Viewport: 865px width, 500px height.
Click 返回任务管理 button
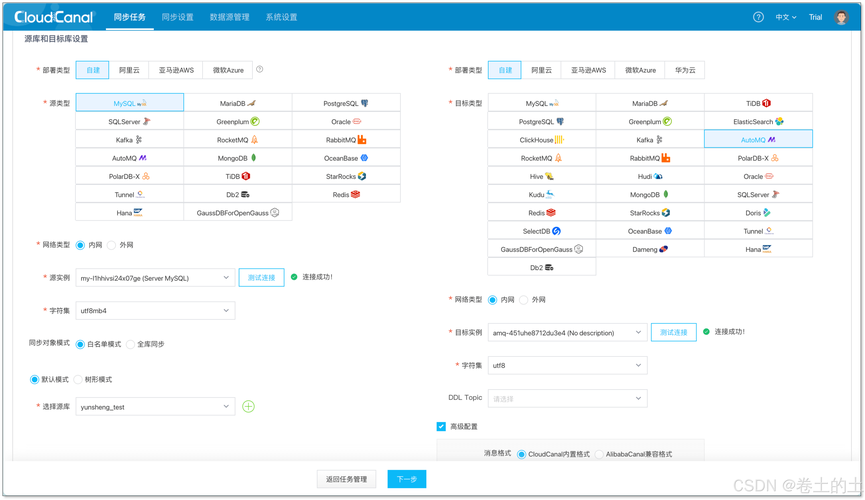(x=346, y=479)
